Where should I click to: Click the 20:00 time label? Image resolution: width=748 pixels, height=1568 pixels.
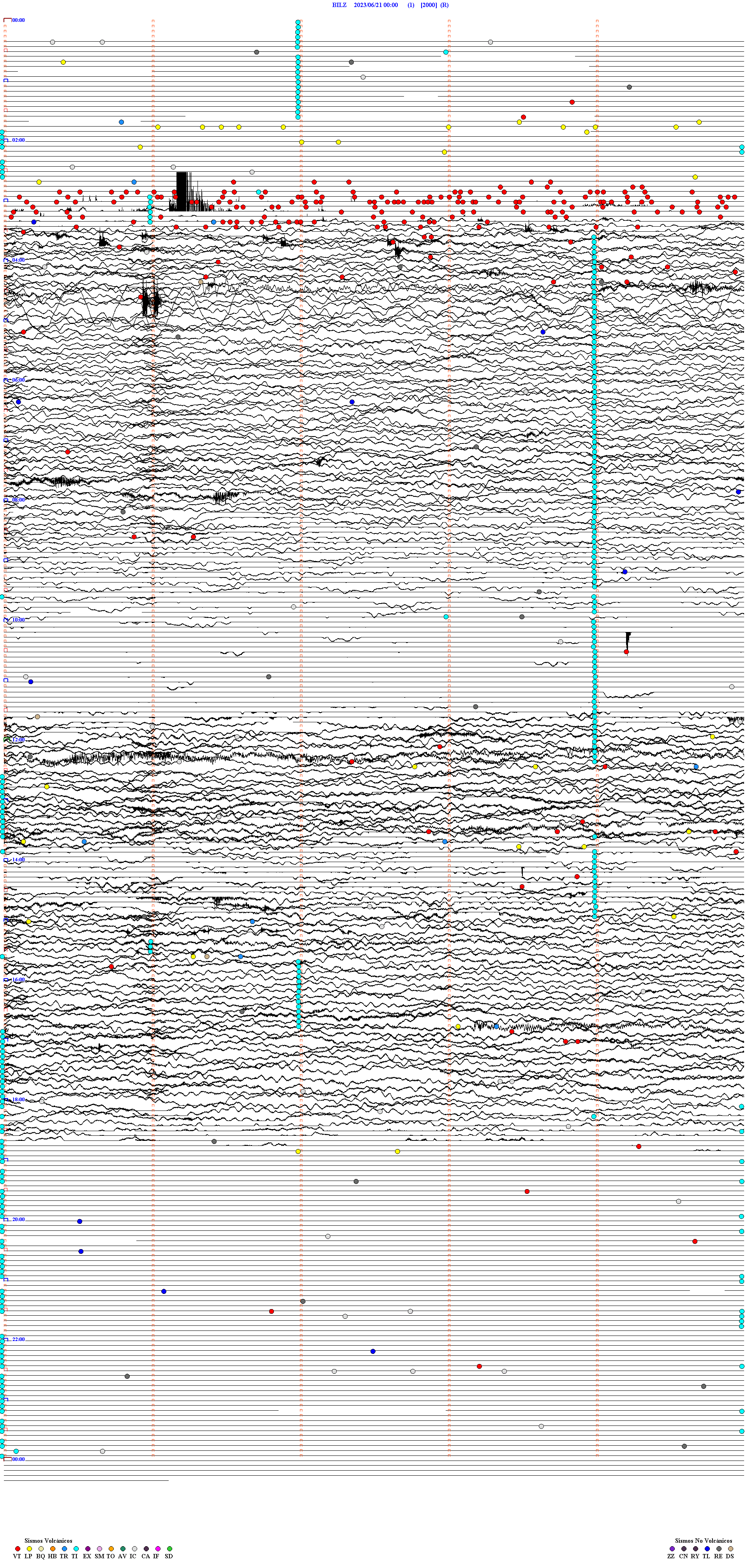(x=18, y=1219)
